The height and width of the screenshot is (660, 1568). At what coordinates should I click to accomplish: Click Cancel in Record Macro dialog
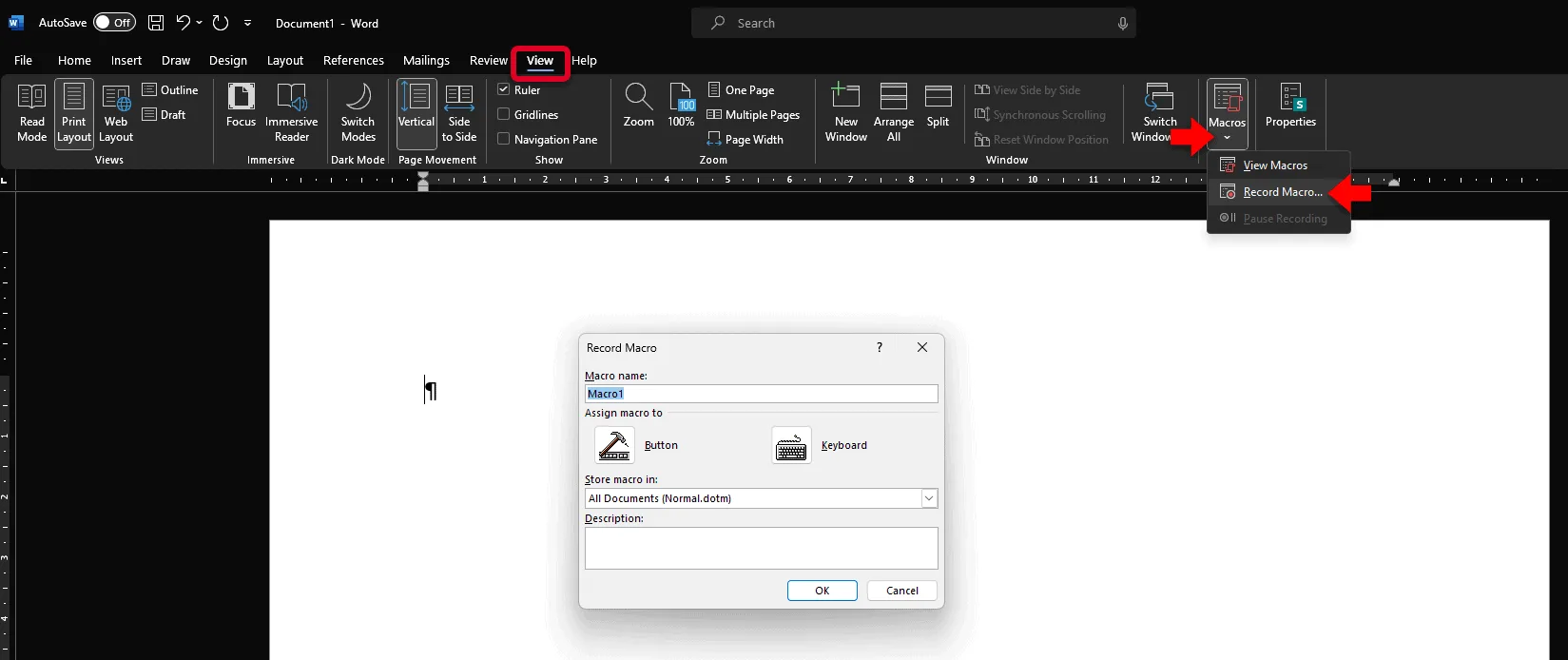(x=902, y=591)
